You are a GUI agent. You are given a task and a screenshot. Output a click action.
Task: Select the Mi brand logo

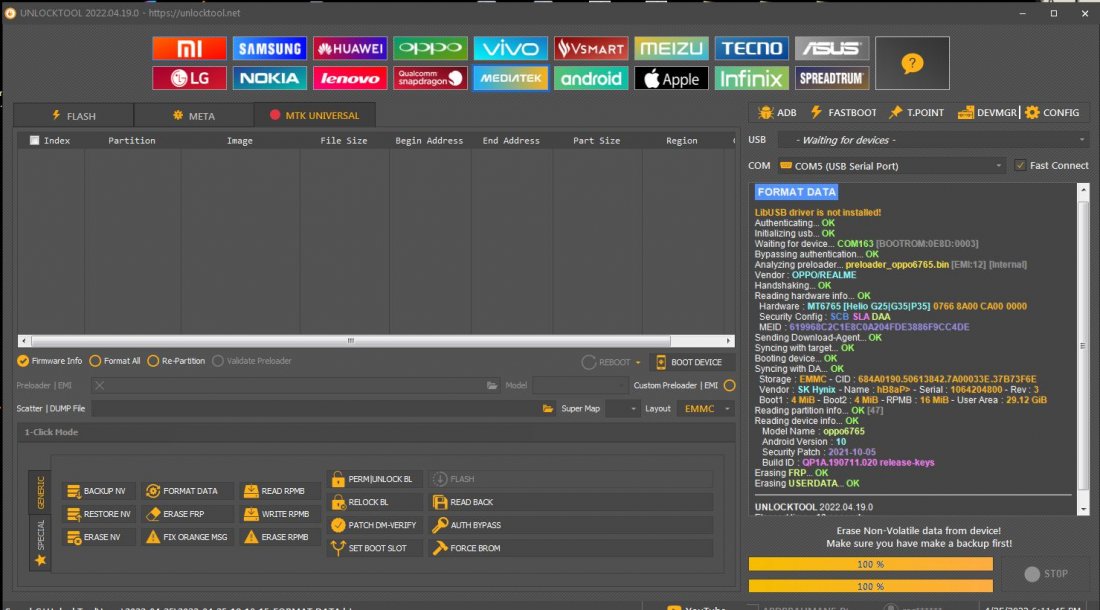(x=189, y=48)
